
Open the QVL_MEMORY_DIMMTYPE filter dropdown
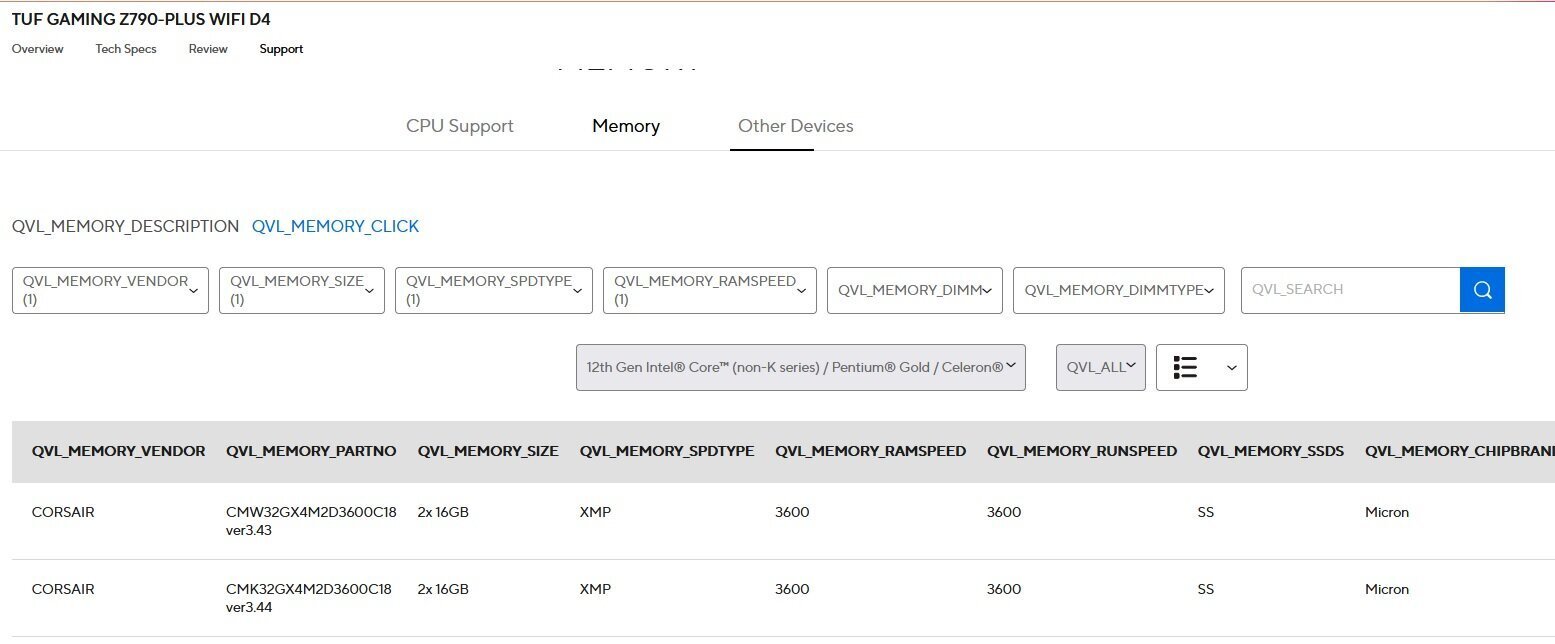click(1119, 290)
